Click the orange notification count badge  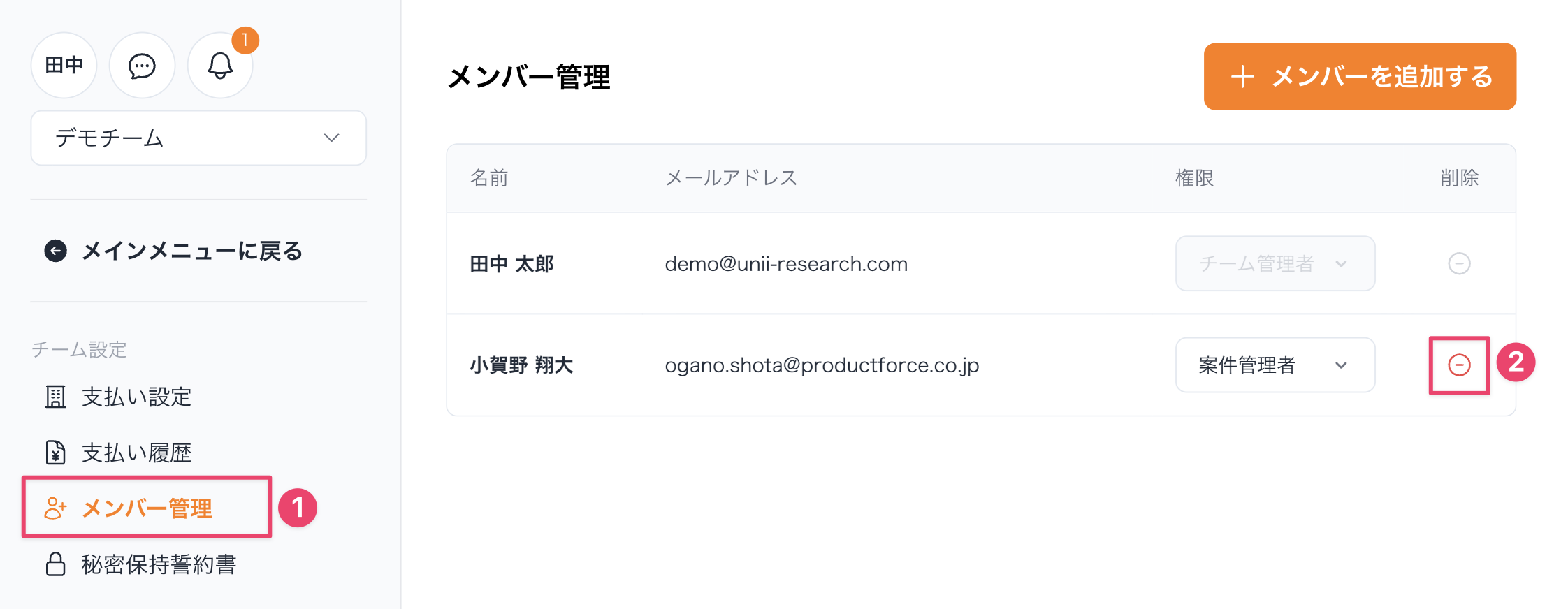pos(245,41)
